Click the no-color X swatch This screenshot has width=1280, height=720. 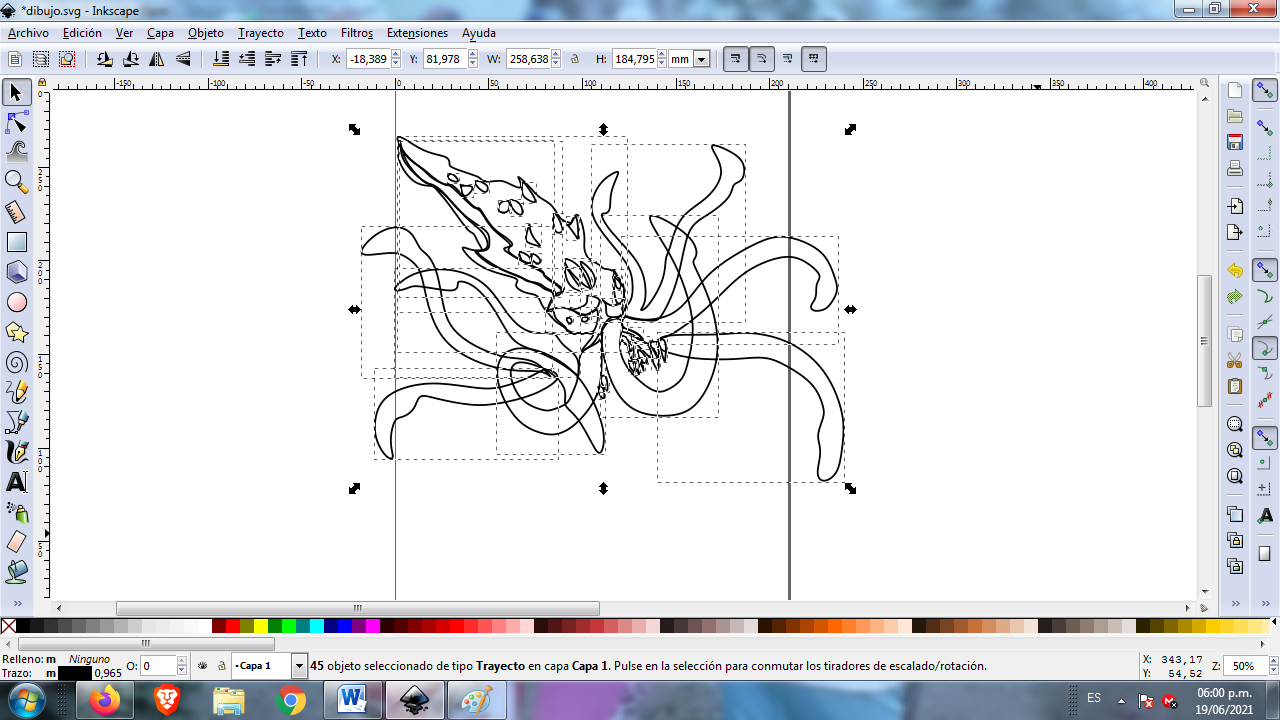(8, 626)
